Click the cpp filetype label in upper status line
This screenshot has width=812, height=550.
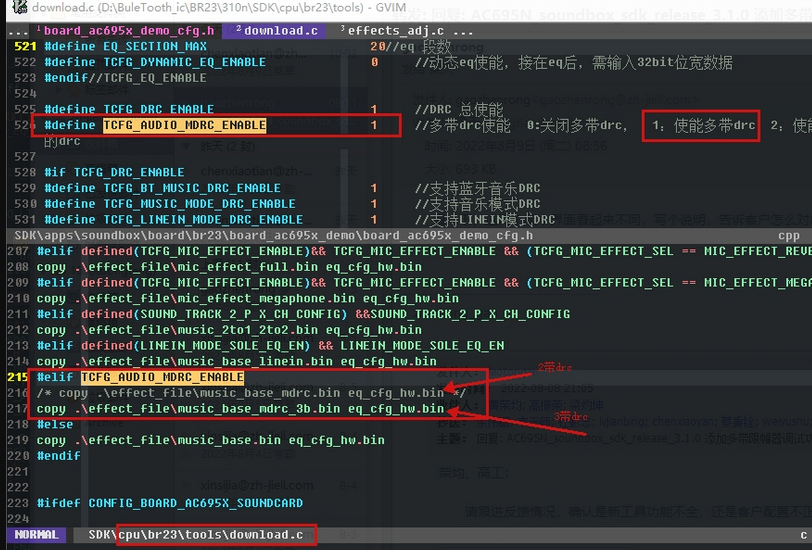[x=789, y=236]
